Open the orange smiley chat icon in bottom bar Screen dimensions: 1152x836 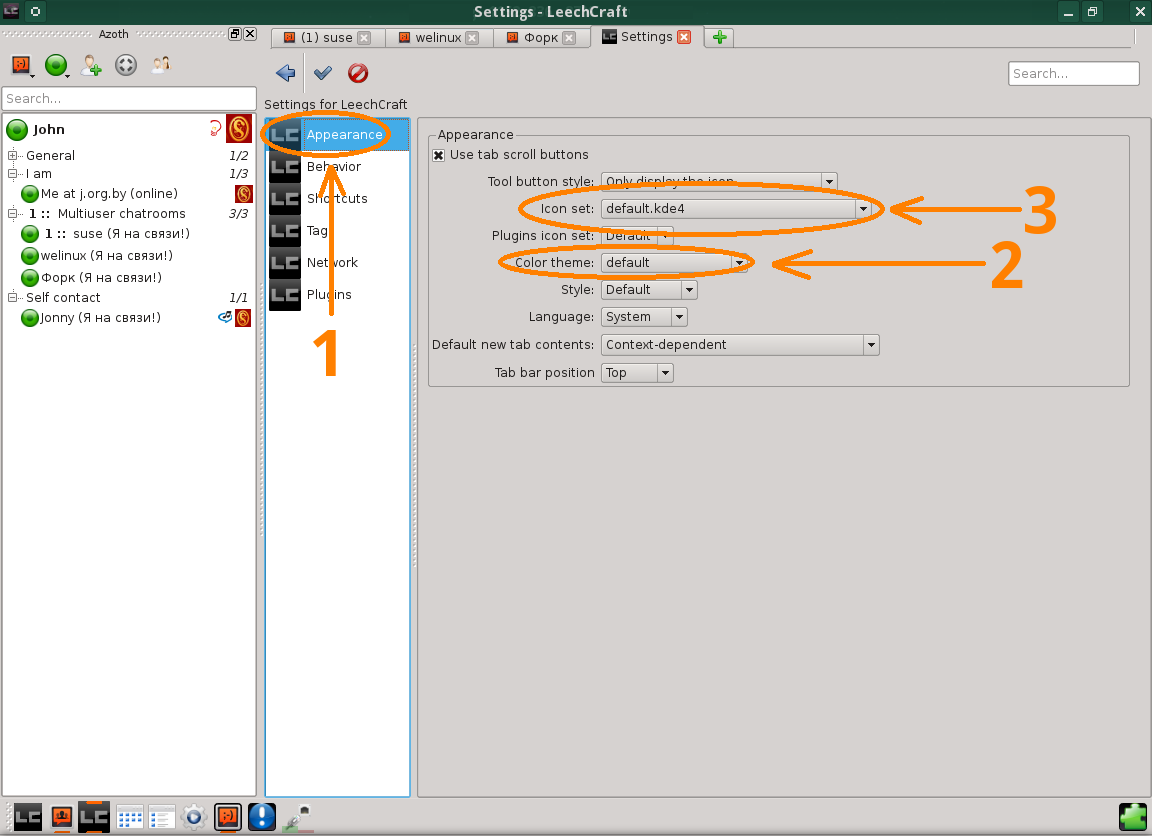228,817
